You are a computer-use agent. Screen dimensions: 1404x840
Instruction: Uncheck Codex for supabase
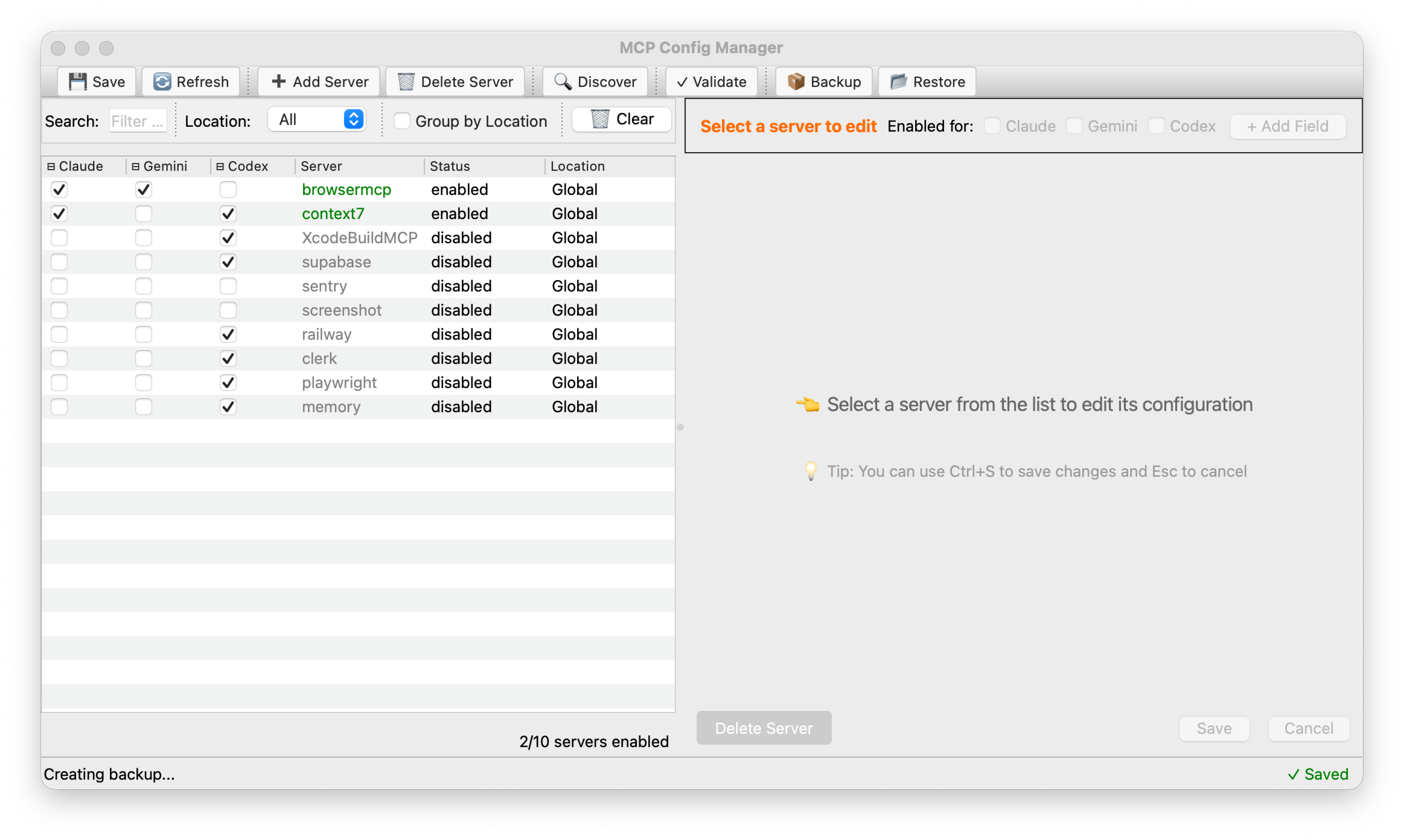point(228,262)
